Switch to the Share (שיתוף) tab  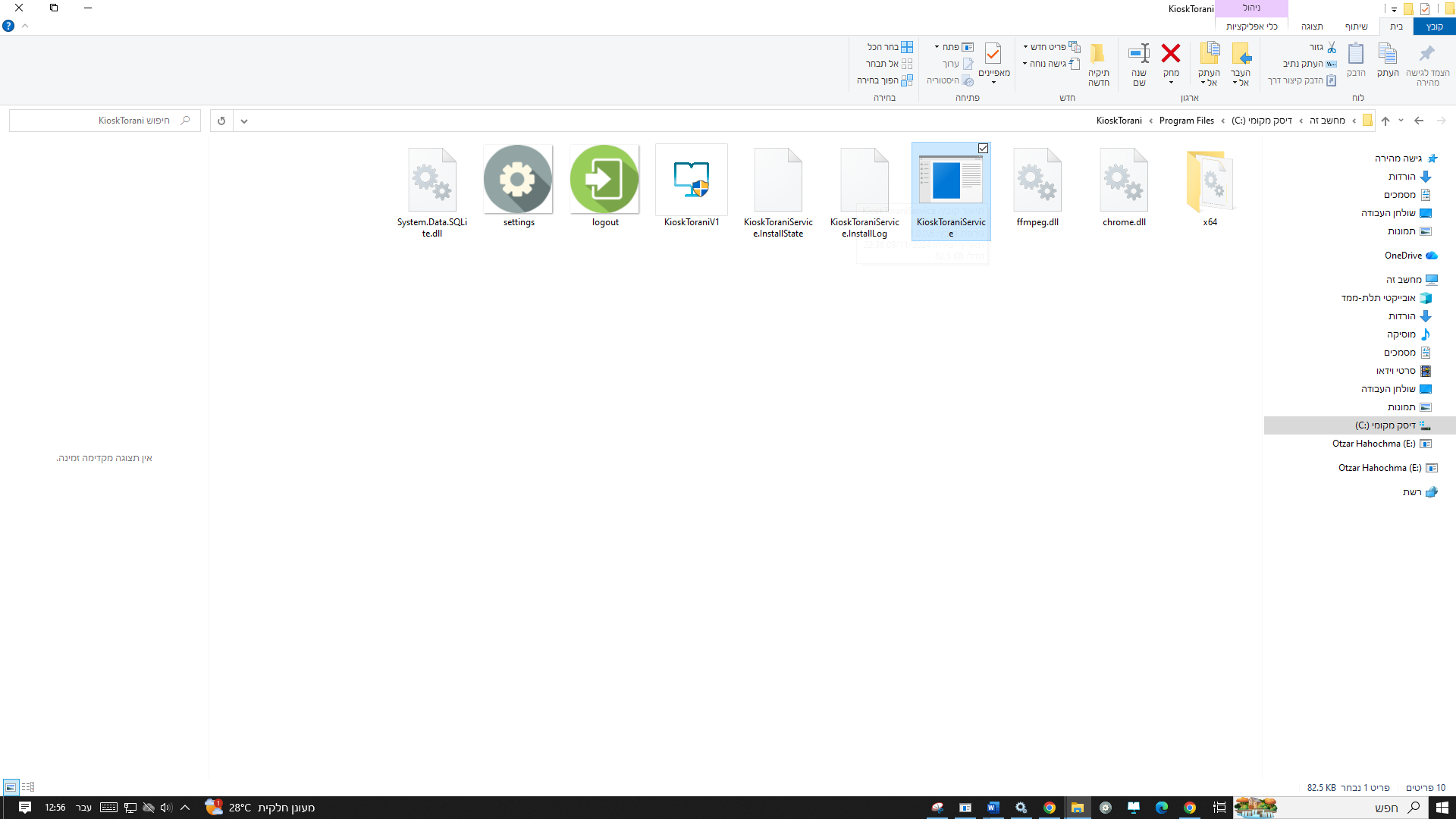point(1356,27)
